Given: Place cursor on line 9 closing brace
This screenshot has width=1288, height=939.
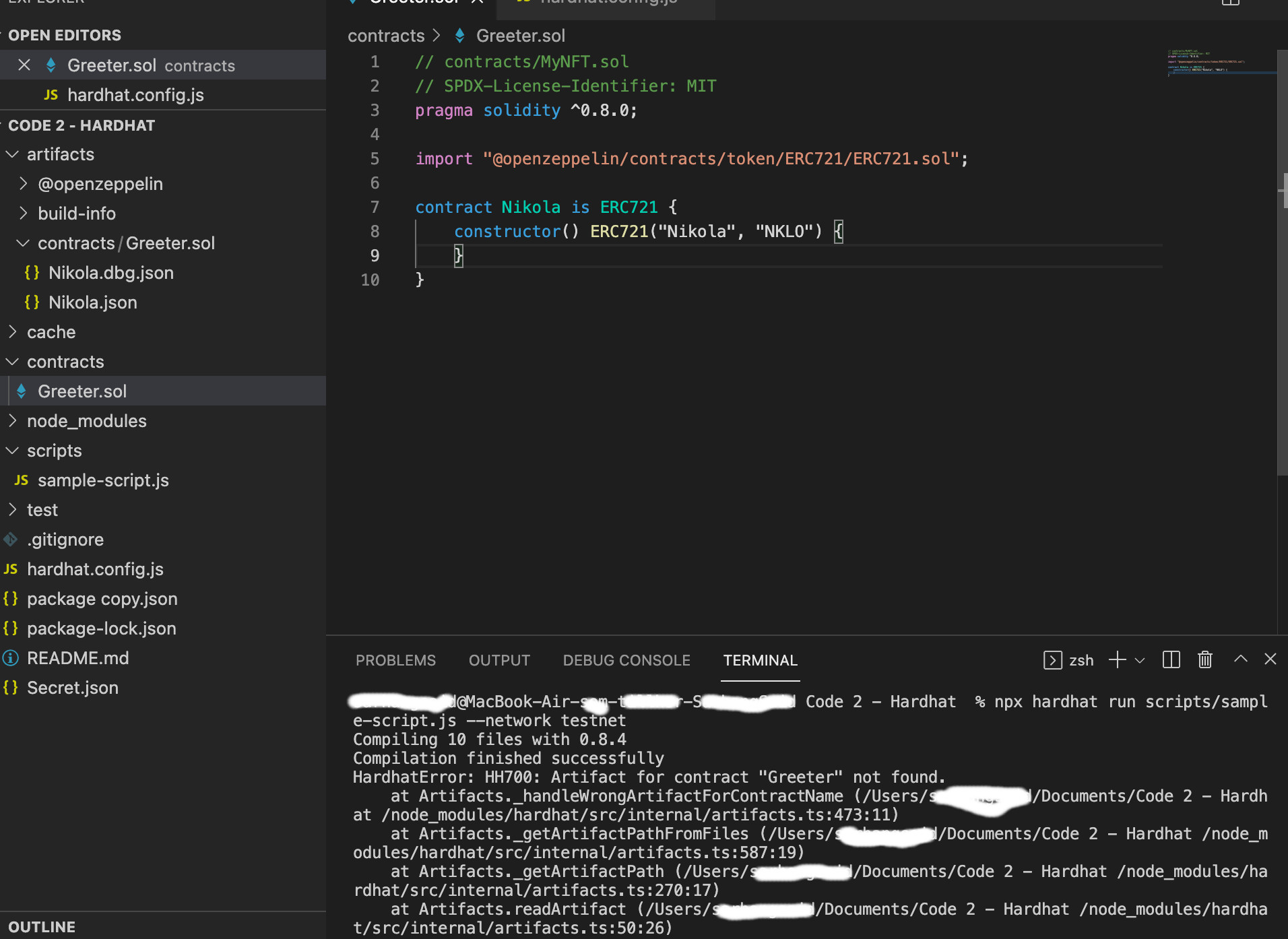Looking at the screenshot, I should click(x=459, y=255).
